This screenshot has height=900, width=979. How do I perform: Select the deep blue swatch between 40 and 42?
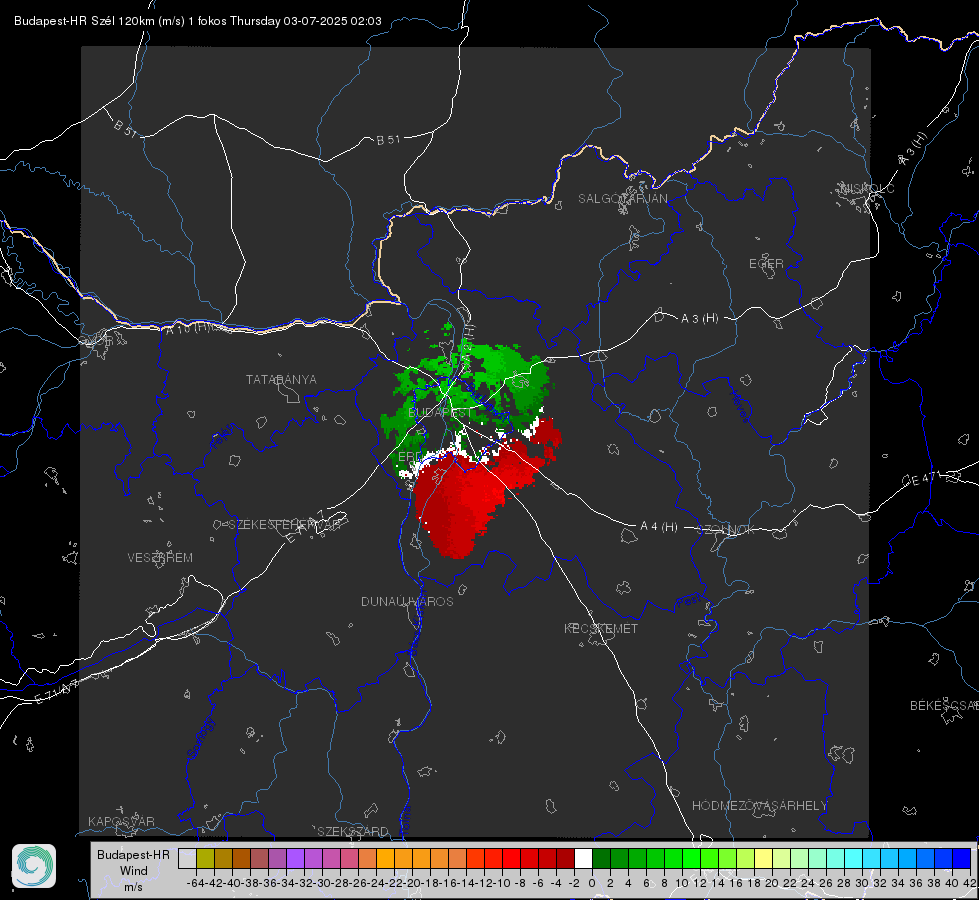[961, 858]
